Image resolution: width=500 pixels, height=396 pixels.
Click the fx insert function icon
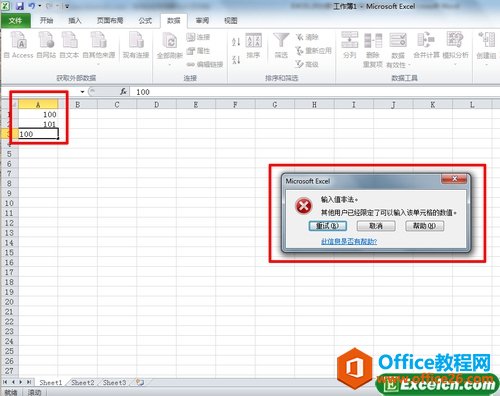[123, 91]
